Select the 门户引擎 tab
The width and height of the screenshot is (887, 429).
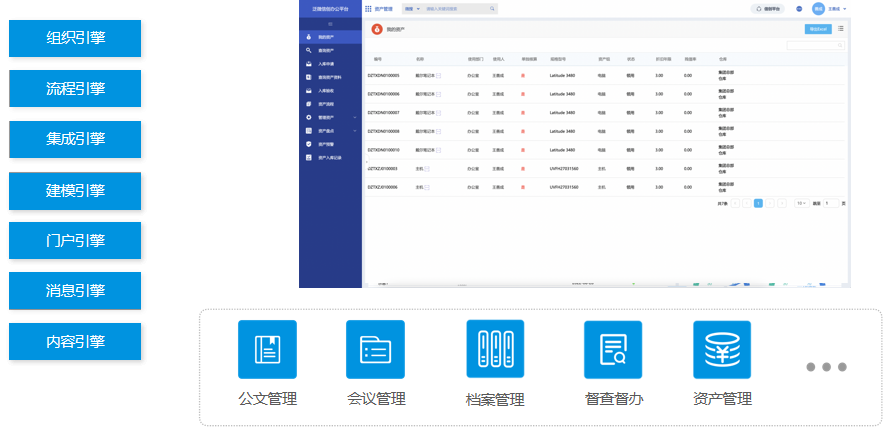[75, 241]
